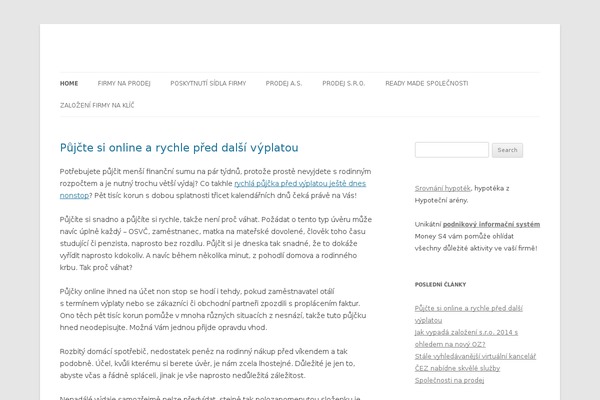Open the Firmy na prodej menu page
The height and width of the screenshot is (400, 600).
coord(124,83)
